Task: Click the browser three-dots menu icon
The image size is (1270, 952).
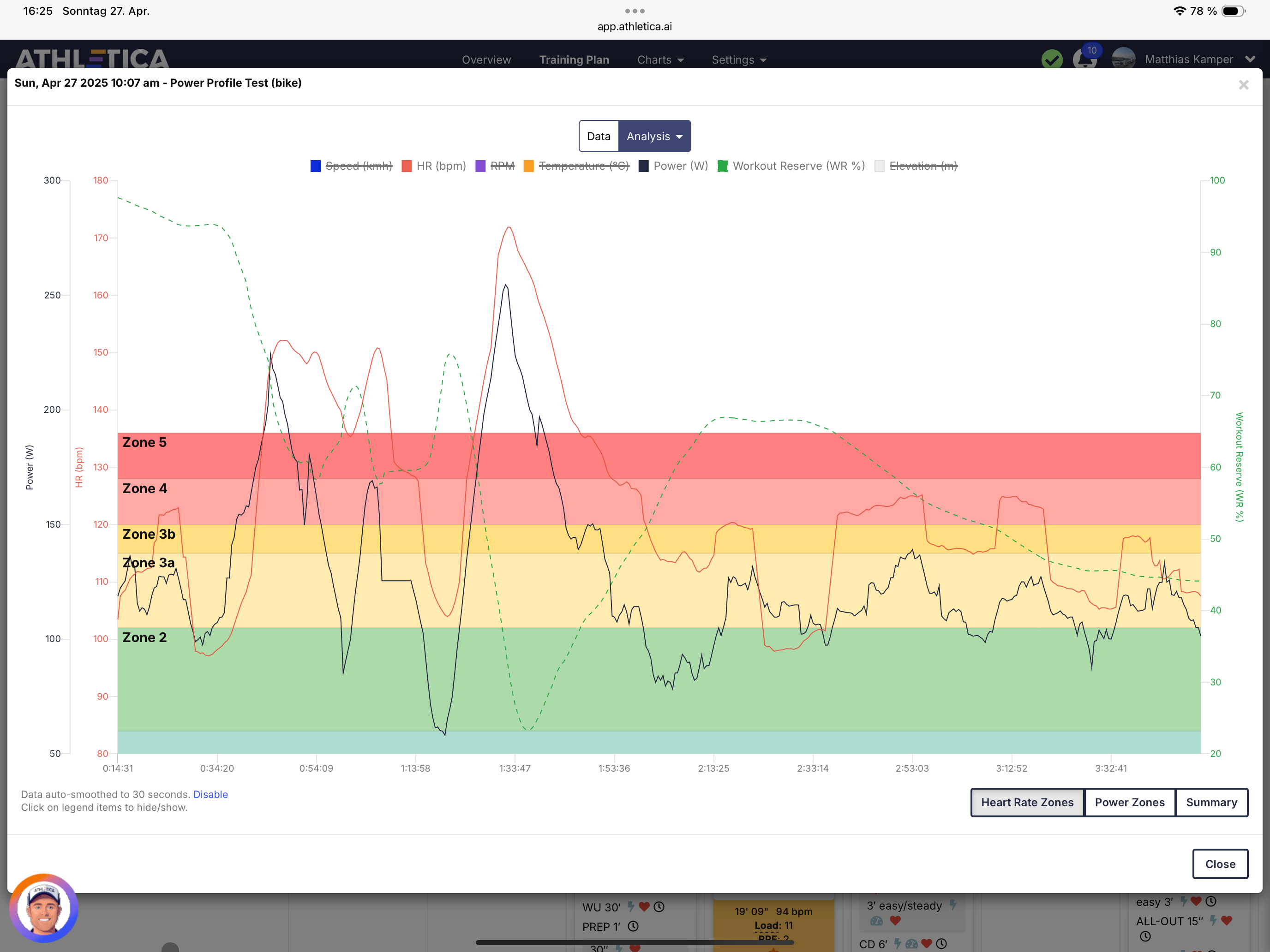Action: tap(635, 11)
